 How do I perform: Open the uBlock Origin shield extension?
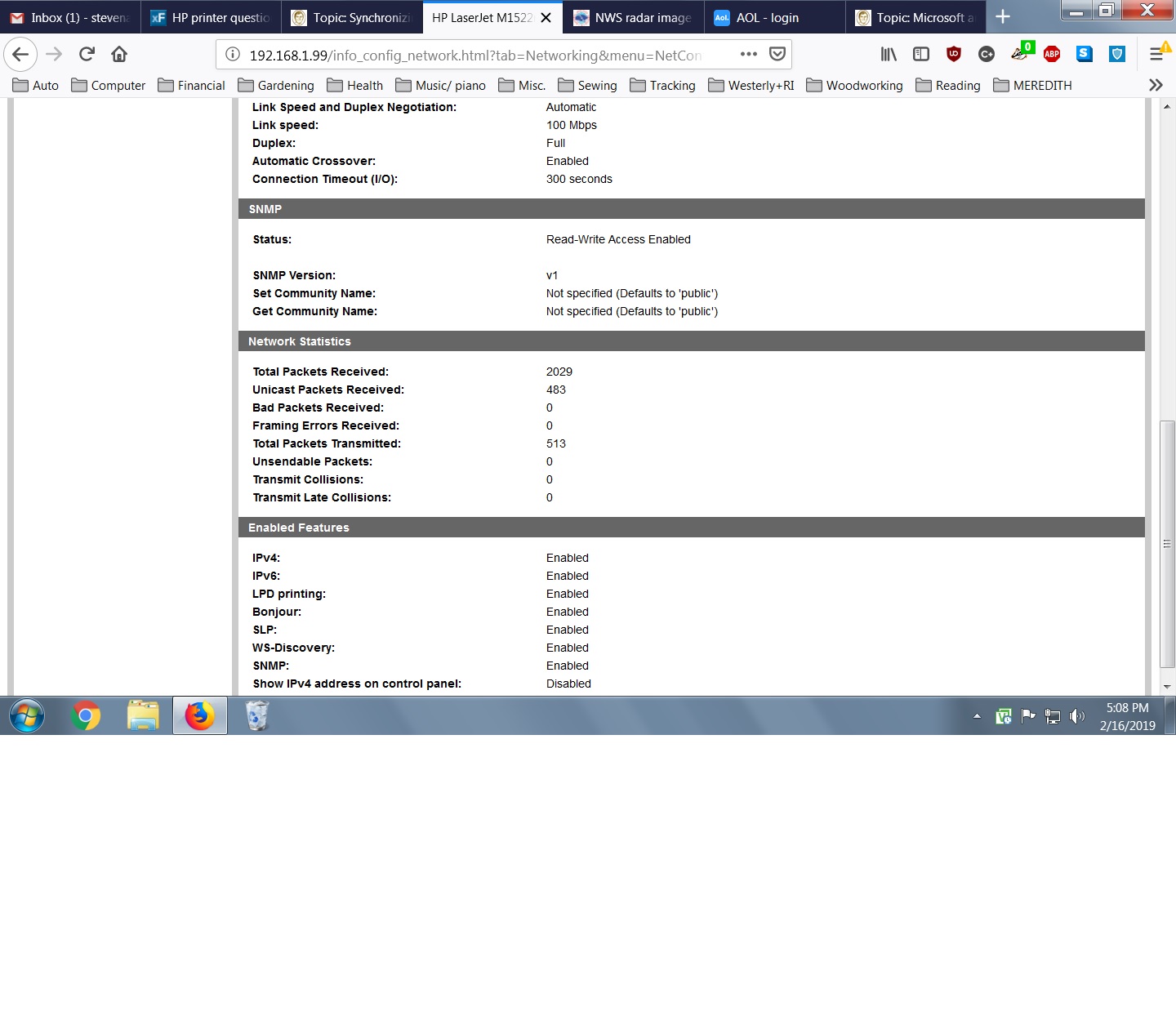954,55
